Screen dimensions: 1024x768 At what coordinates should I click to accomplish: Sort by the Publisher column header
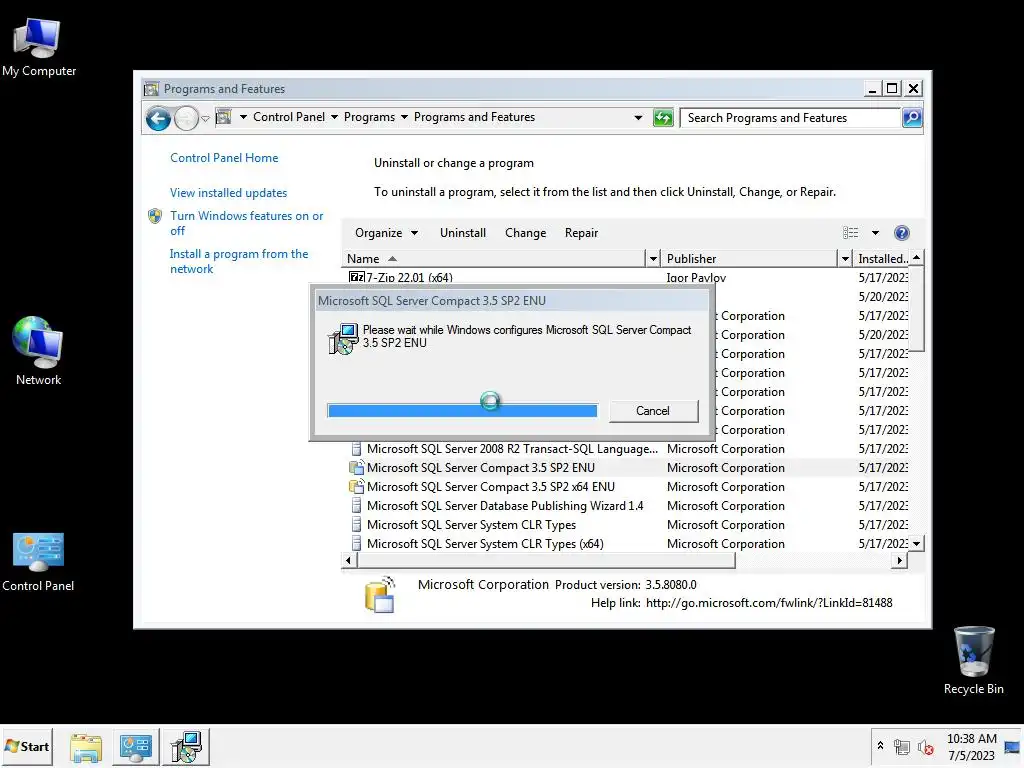click(x=748, y=259)
